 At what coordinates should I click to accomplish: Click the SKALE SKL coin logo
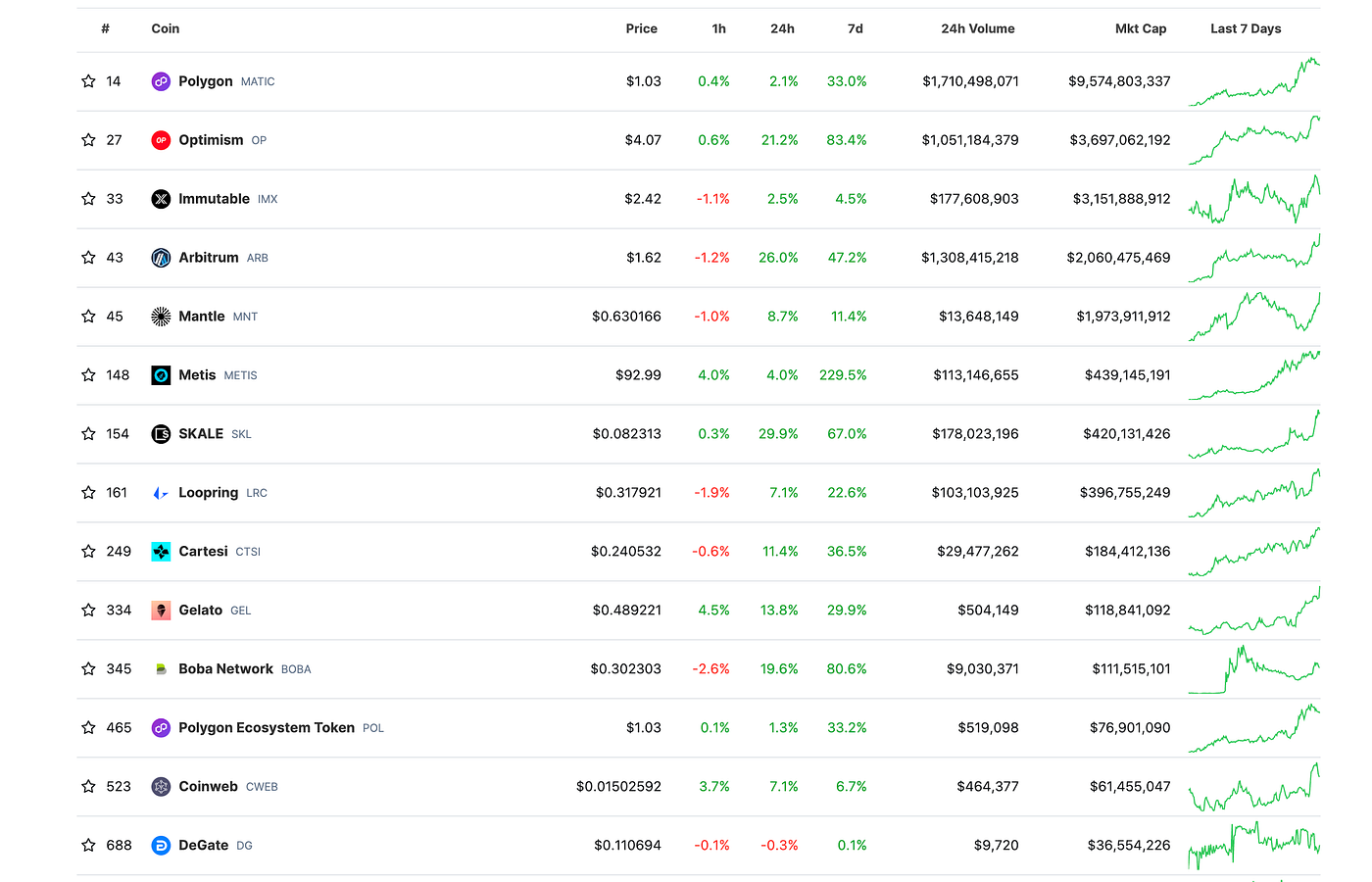[x=161, y=434]
